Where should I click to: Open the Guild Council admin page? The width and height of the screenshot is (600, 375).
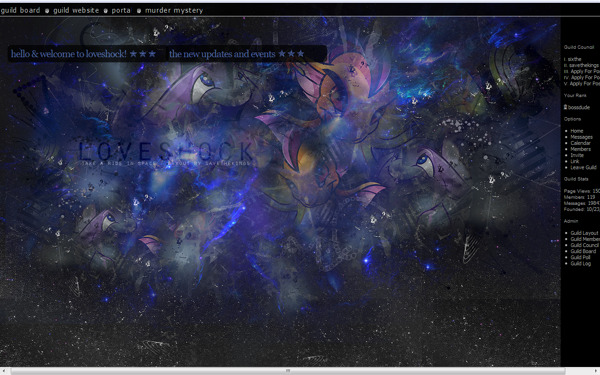[x=585, y=245]
